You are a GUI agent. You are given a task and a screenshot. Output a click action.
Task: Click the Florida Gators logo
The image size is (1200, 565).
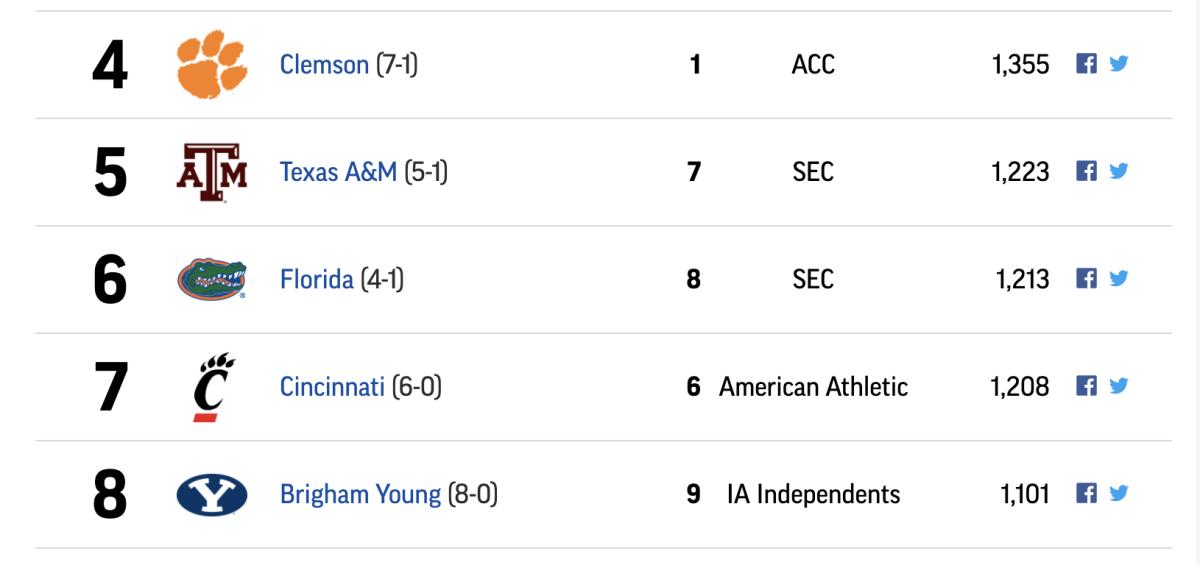tap(211, 279)
